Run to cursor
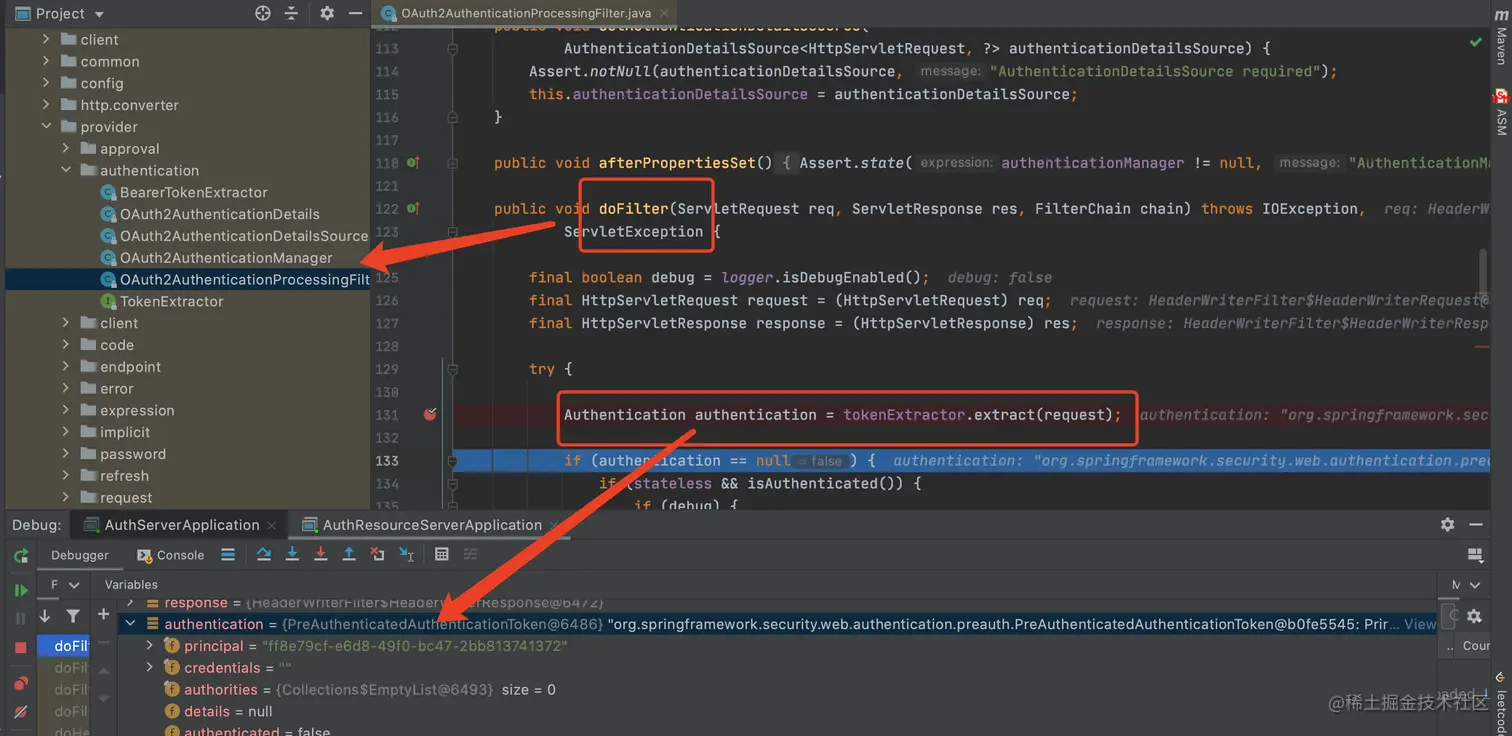1512x736 pixels. (406, 555)
